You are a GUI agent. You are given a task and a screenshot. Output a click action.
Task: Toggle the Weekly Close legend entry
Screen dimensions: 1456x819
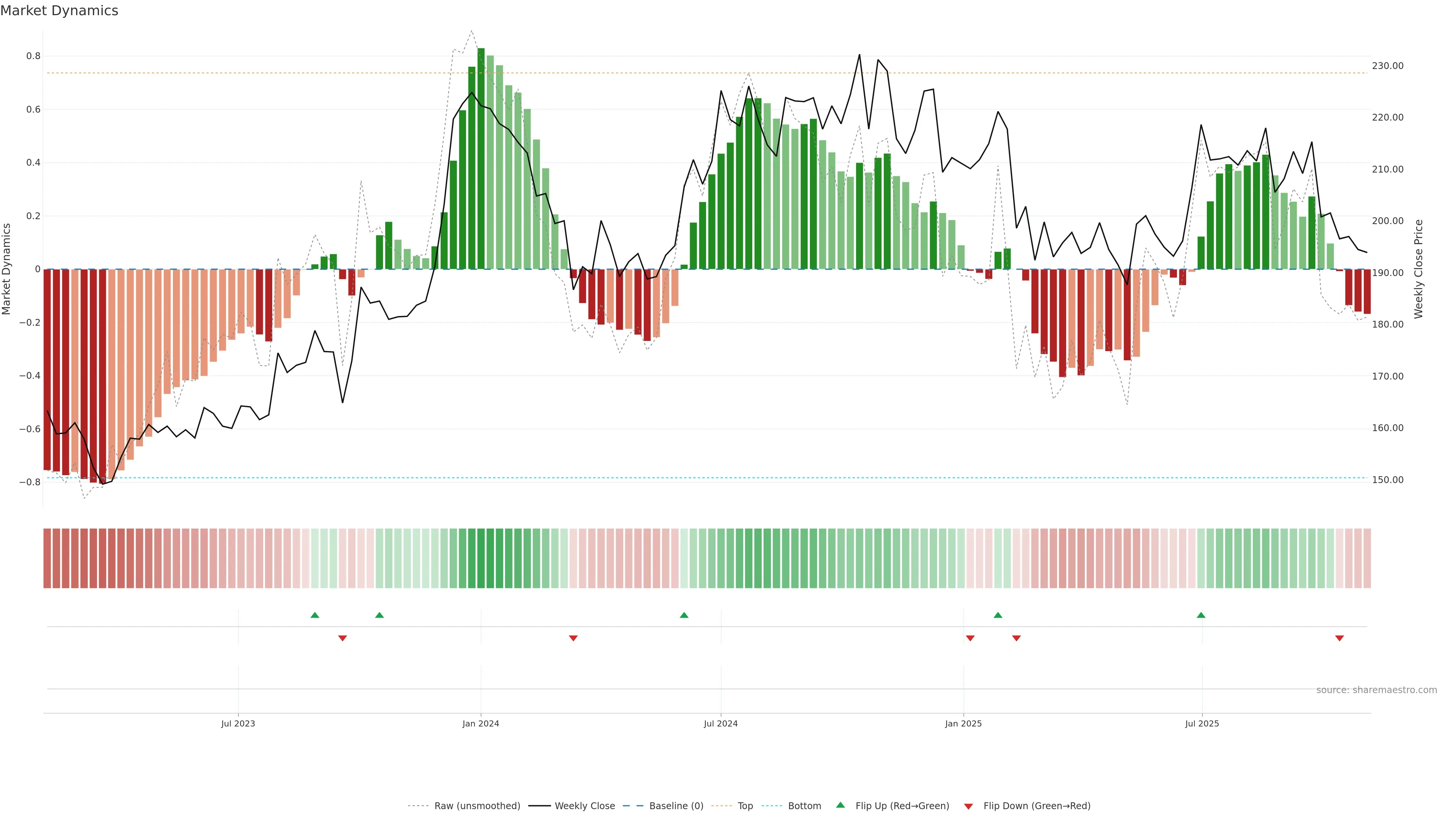584,806
